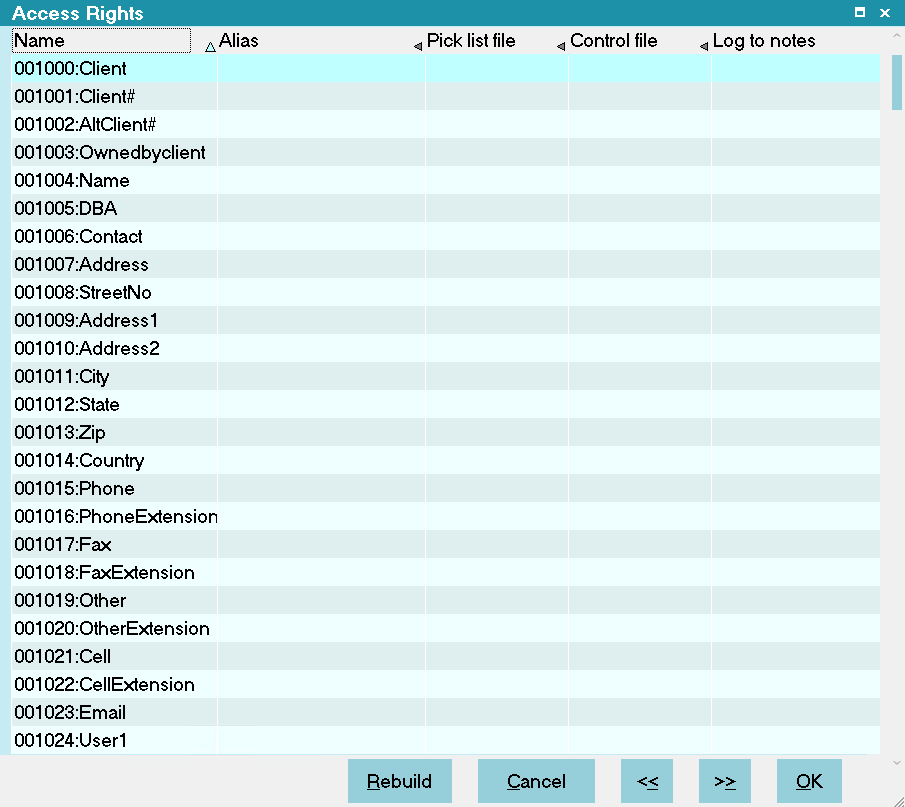
Task: Maximize the Access Rights window
Action: click(x=860, y=12)
